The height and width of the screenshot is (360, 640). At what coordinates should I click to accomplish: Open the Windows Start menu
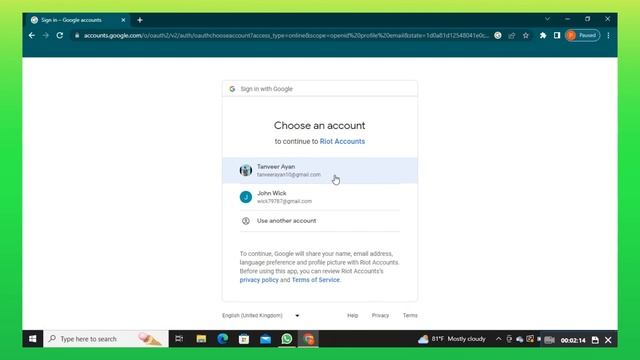pyautogui.click(x=33, y=339)
